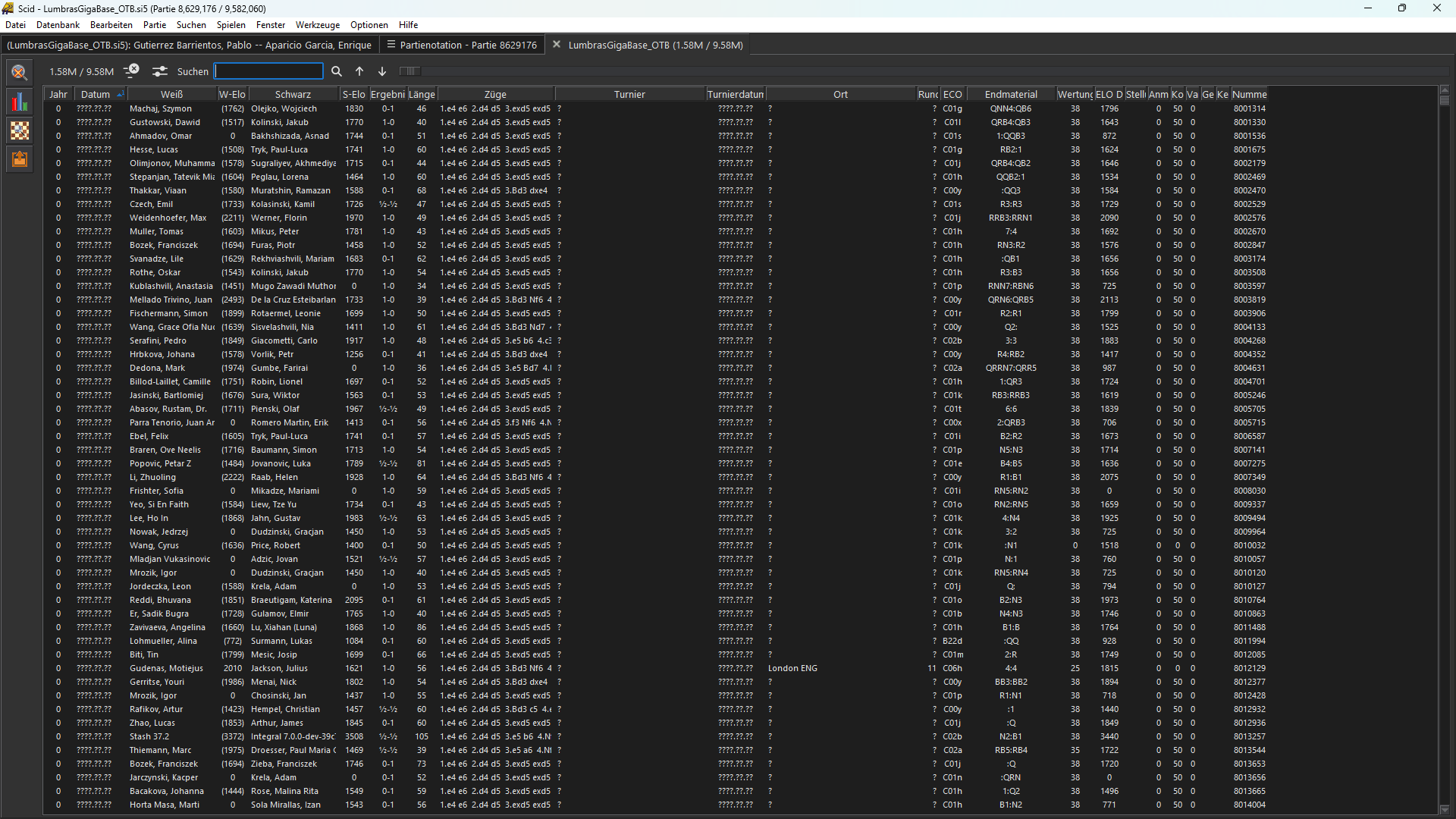Image resolution: width=1456 pixels, height=819 pixels.
Task: Click the orange export sidebar icon
Action: coord(20,159)
